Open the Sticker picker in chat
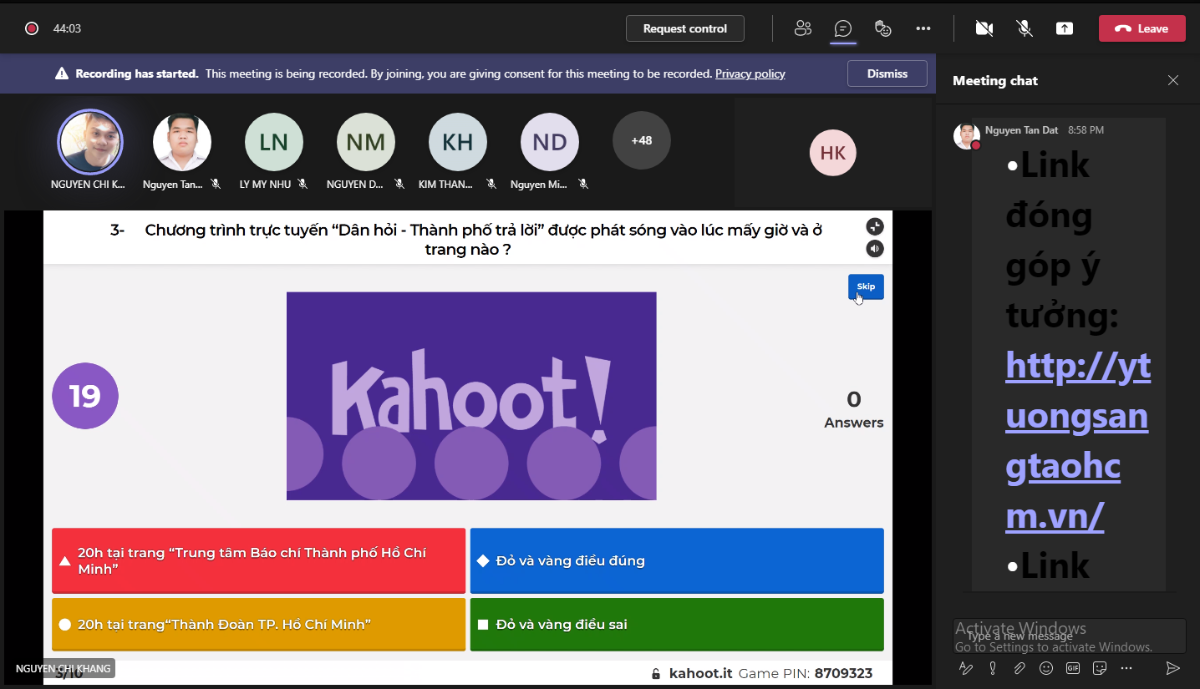Viewport: 1200px width, 689px height. coord(1100,668)
